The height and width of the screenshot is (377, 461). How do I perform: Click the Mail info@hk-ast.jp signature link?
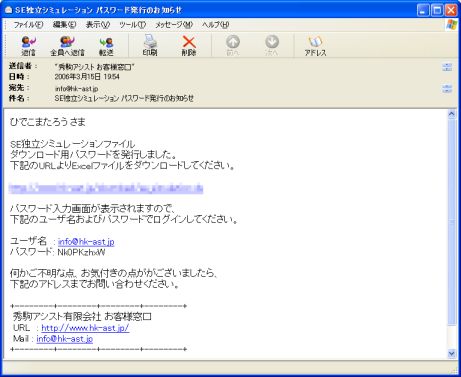click(65, 339)
